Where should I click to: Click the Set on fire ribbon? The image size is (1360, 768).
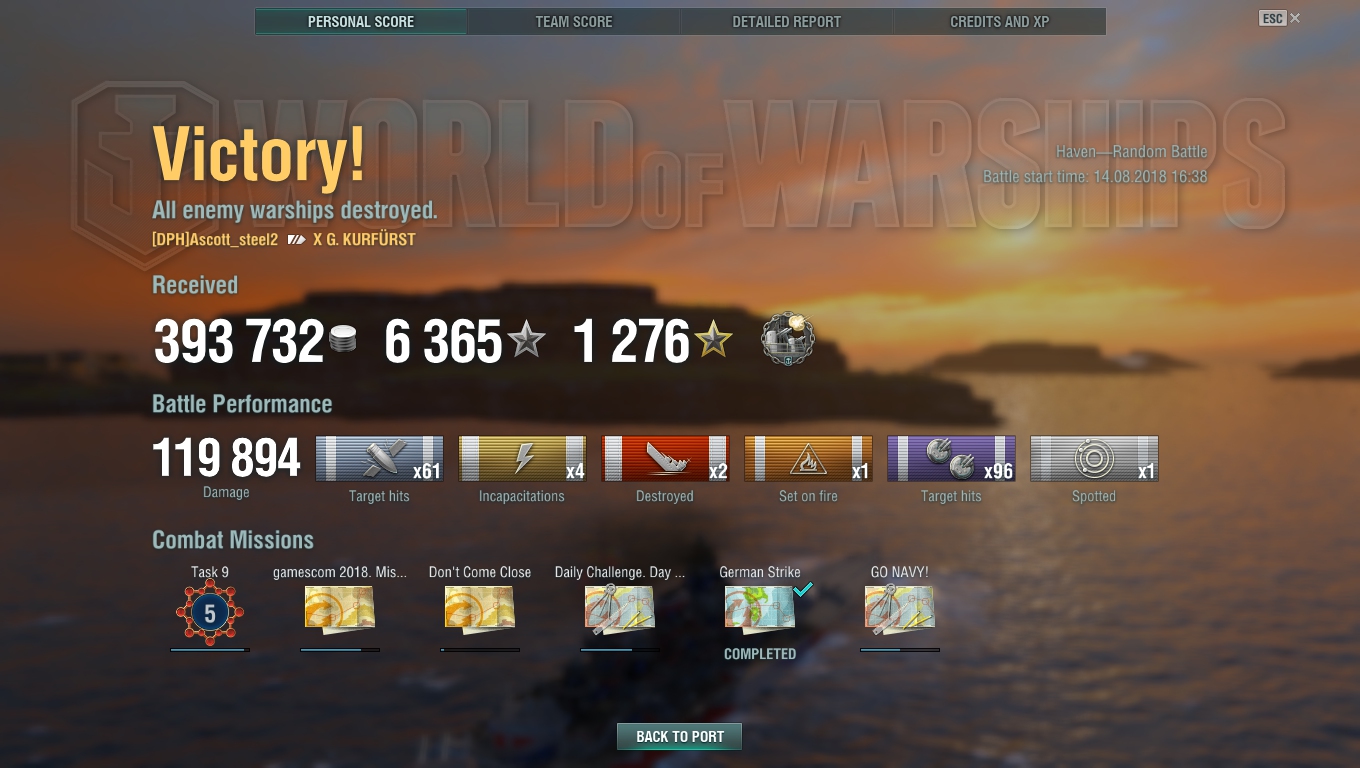pyautogui.click(x=808, y=459)
